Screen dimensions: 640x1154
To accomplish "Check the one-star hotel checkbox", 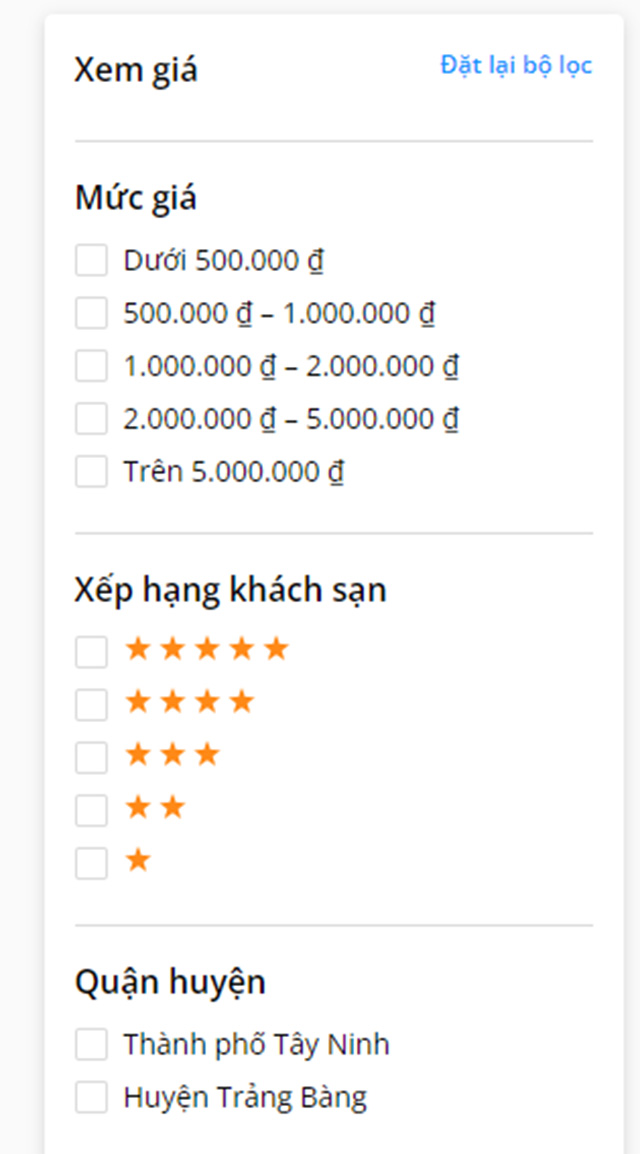I will (x=91, y=863).
